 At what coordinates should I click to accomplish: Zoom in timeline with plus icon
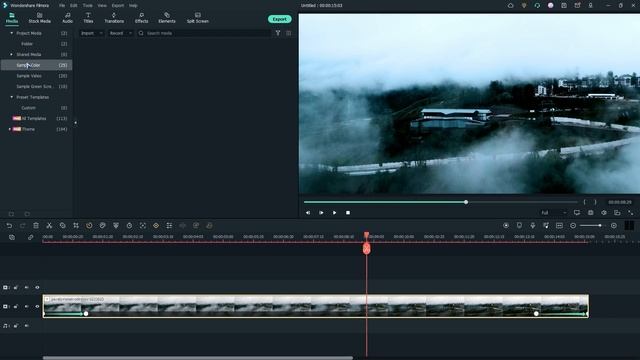coord(613,225)
